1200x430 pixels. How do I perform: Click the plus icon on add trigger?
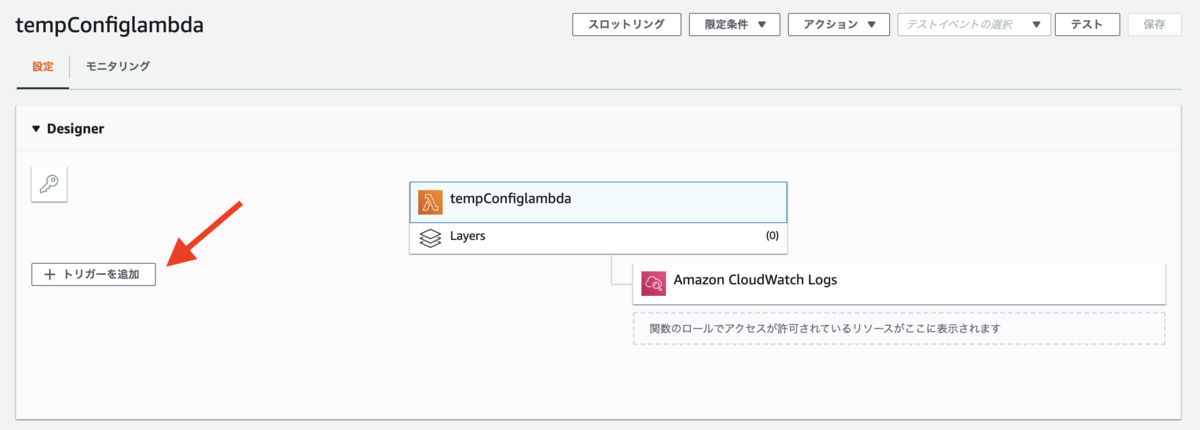[50, 274]
